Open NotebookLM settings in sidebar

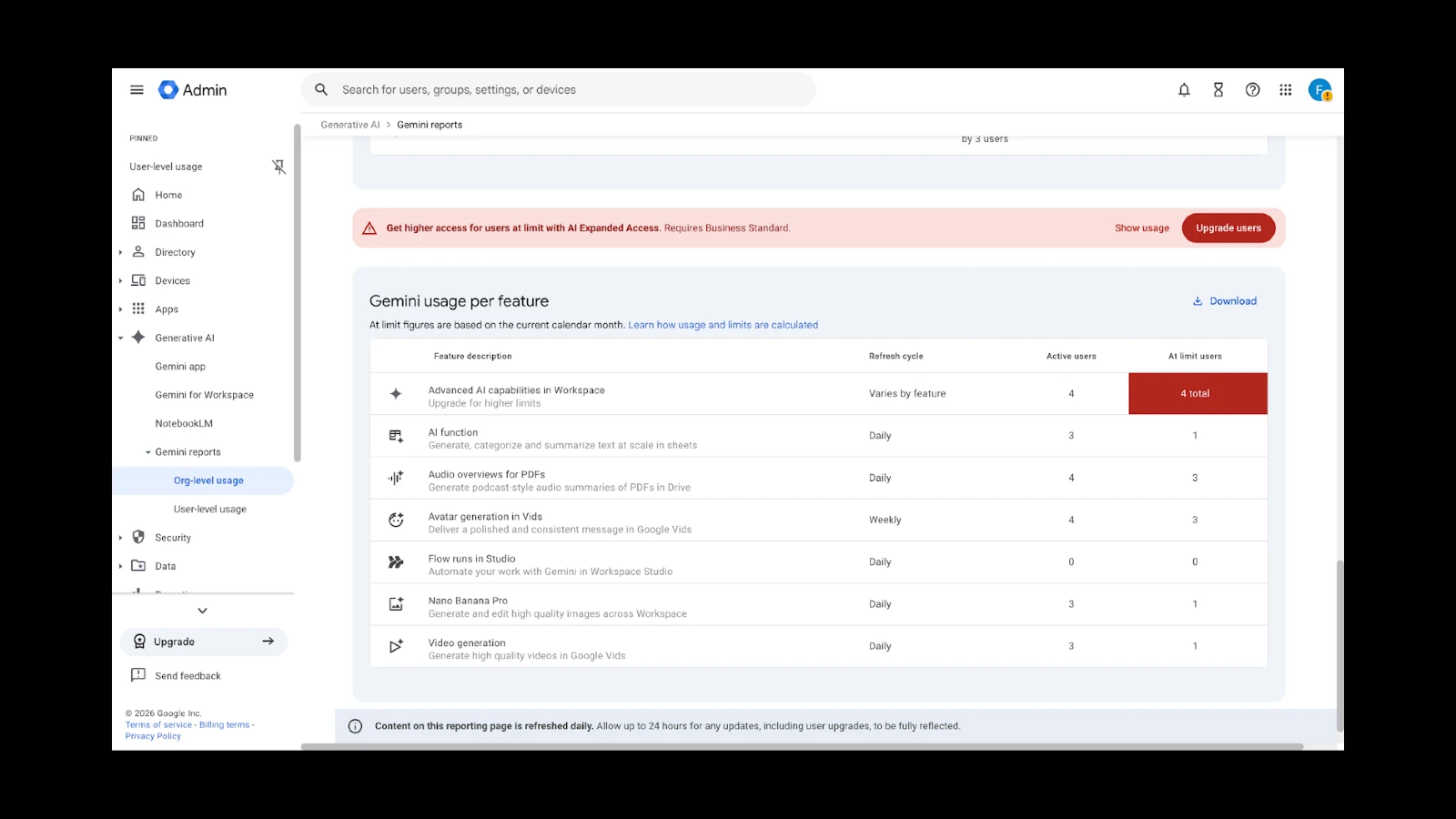pos(184,423)
